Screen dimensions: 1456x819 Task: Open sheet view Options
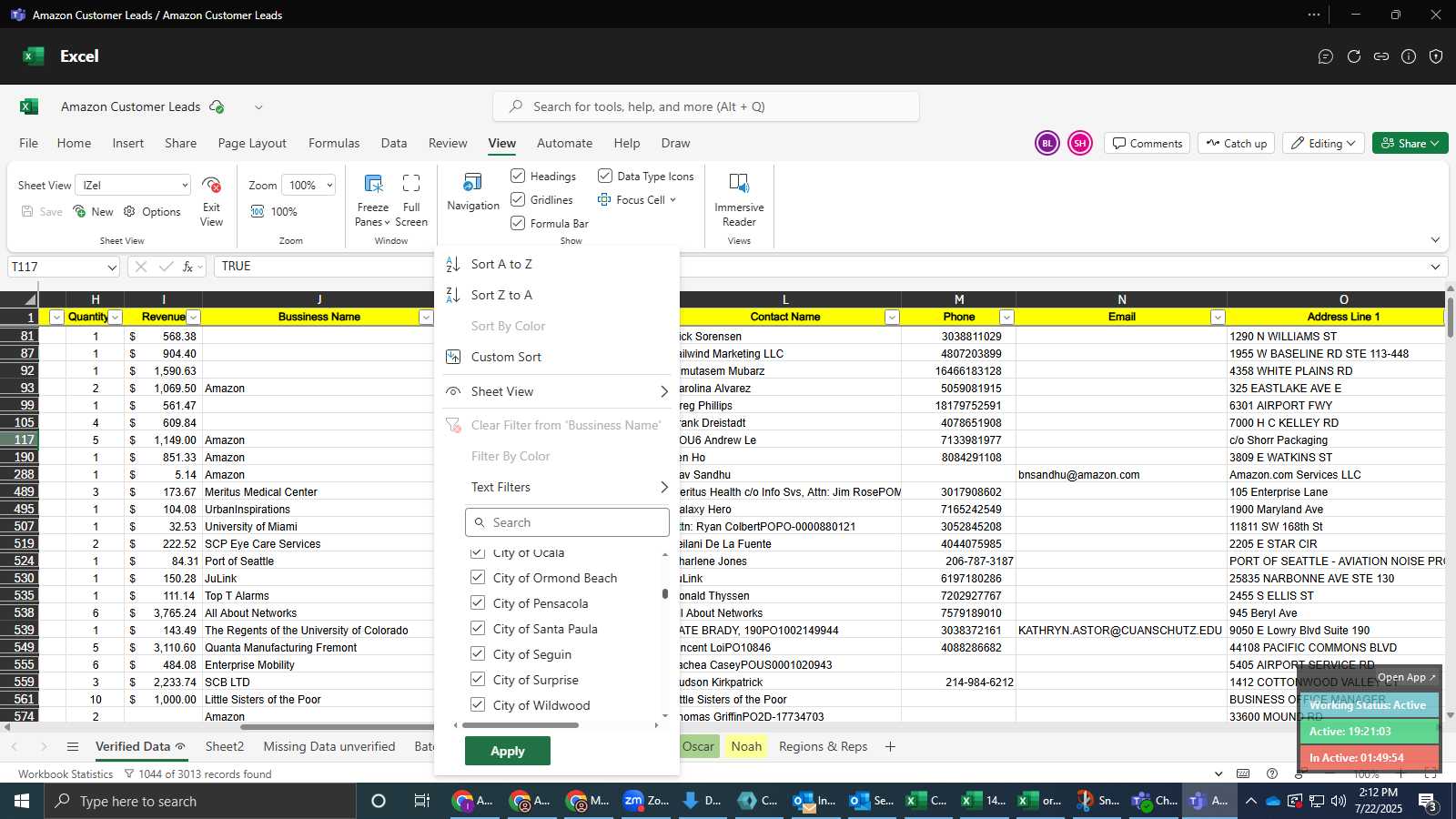pos(152,211)
